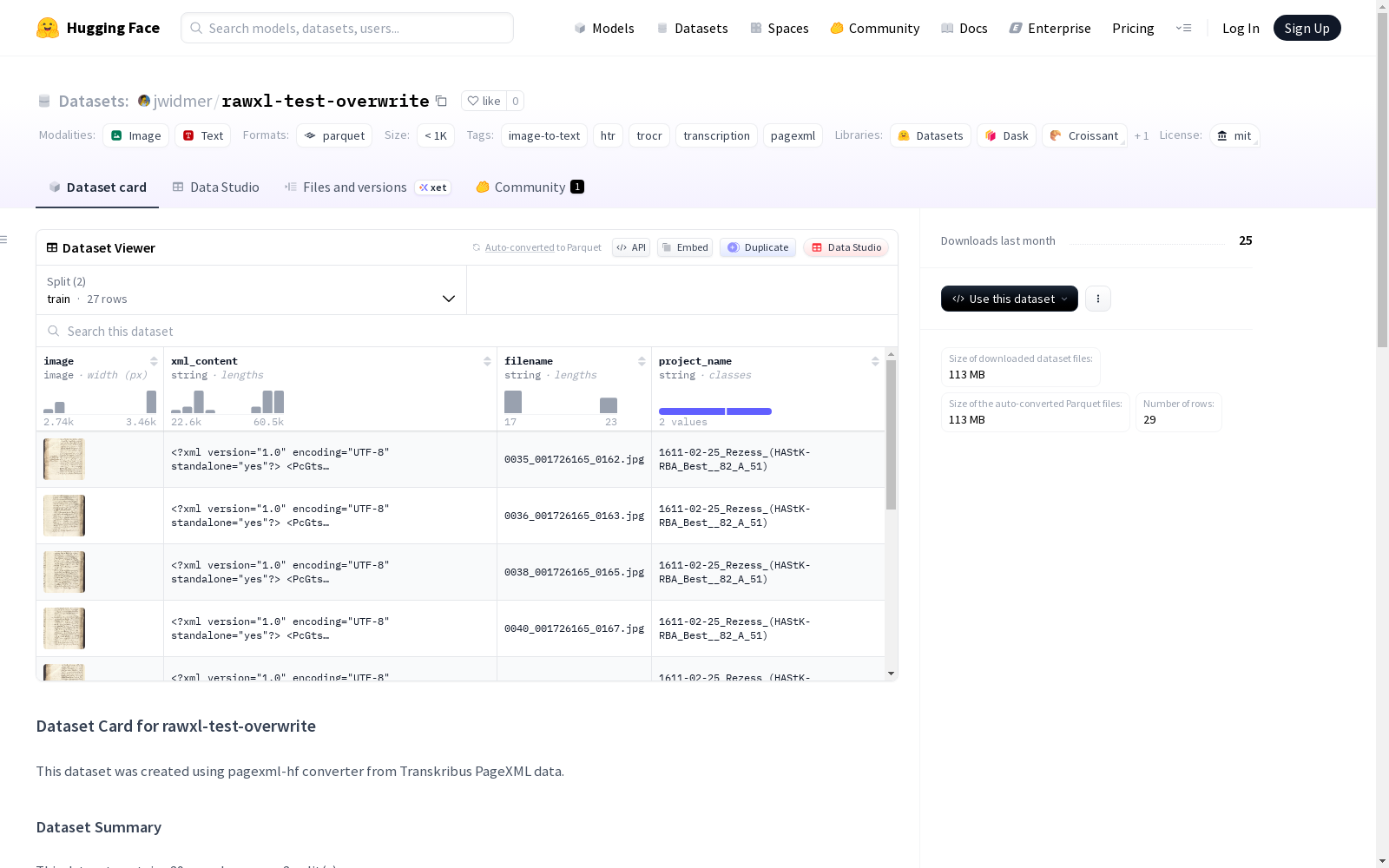The width and height of the screenshot is (1389, 868).
Task: Open Spaces in the top navigation
Action: click(x=780, y=28)
